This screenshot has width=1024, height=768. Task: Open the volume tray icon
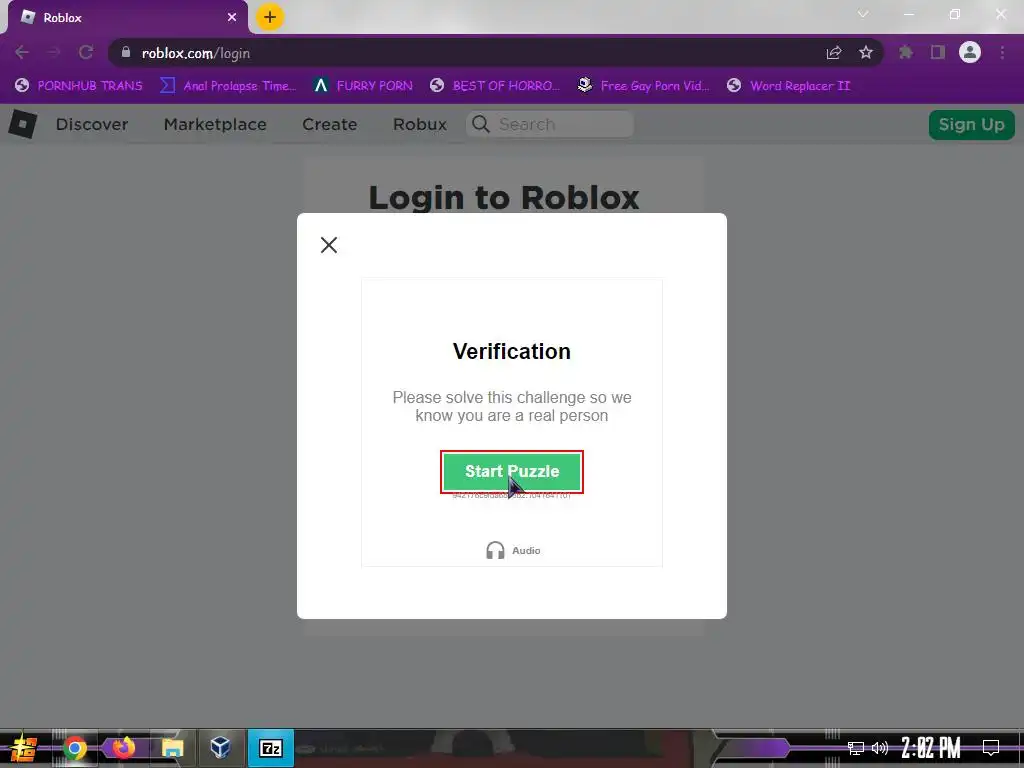click(880, 748)
